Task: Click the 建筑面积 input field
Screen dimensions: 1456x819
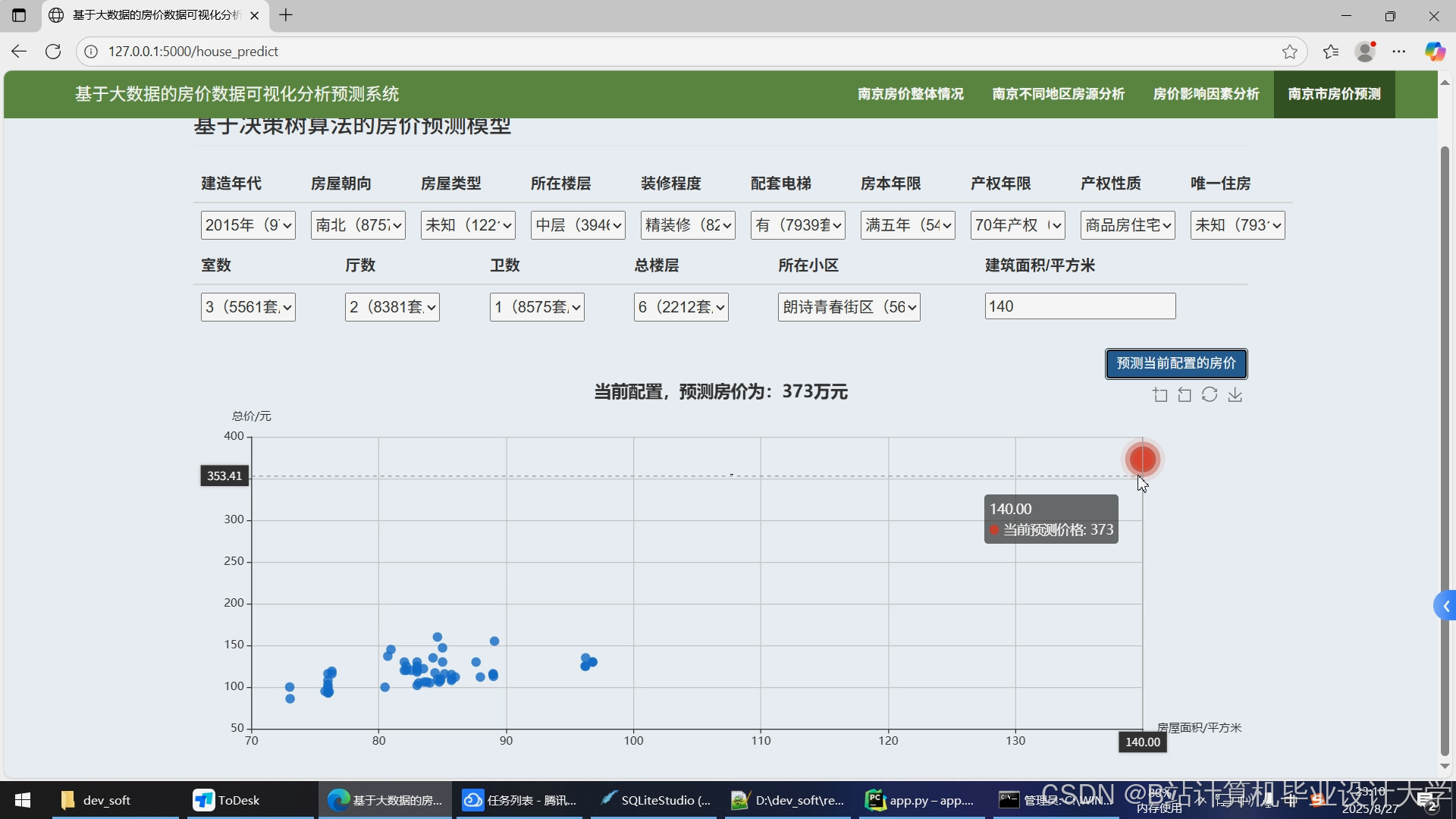Action: pyautogui.click(x=1079, y=306)
